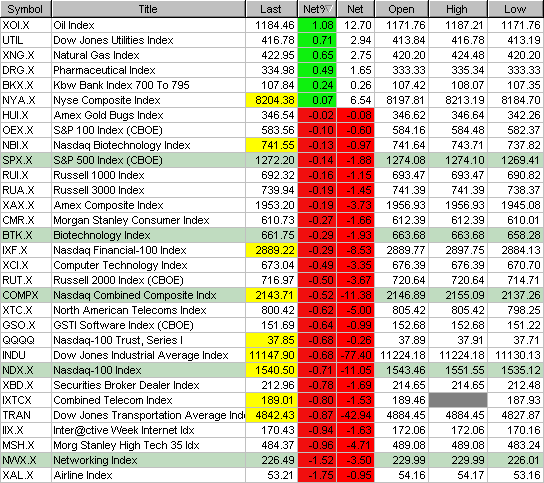544x483 pixels.
Task: Click the green 1.08 Net% cell
Action: click(317, 25)
